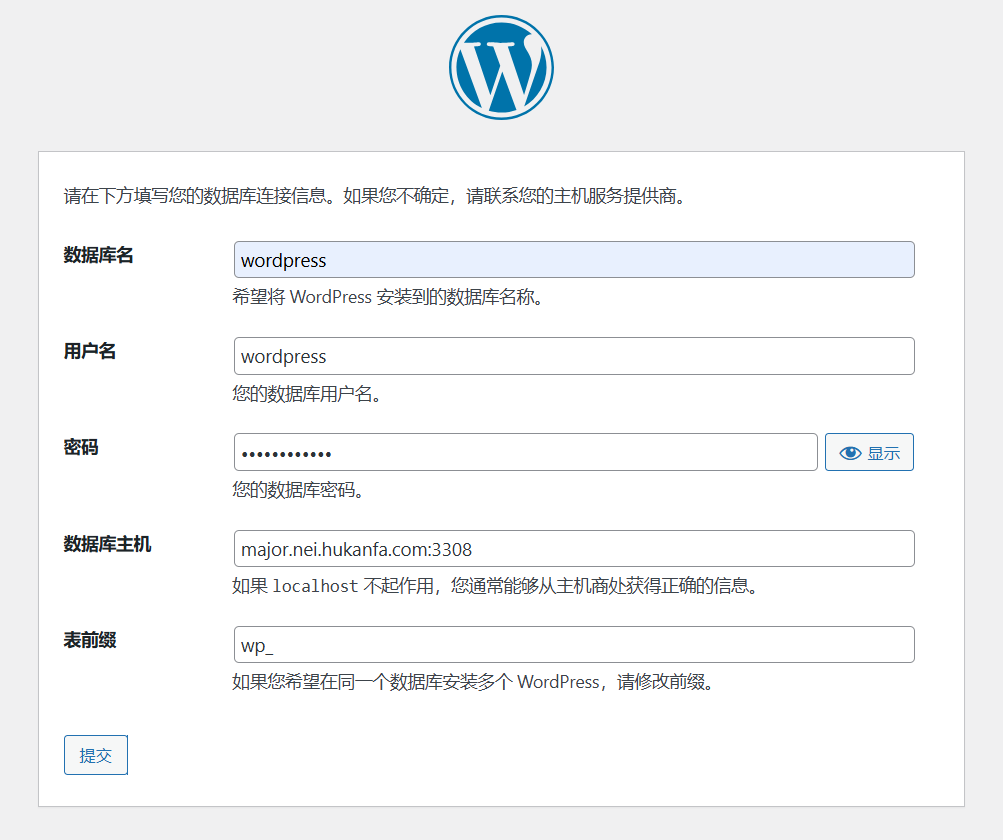Click the 表前缀 label

[90, 640]
